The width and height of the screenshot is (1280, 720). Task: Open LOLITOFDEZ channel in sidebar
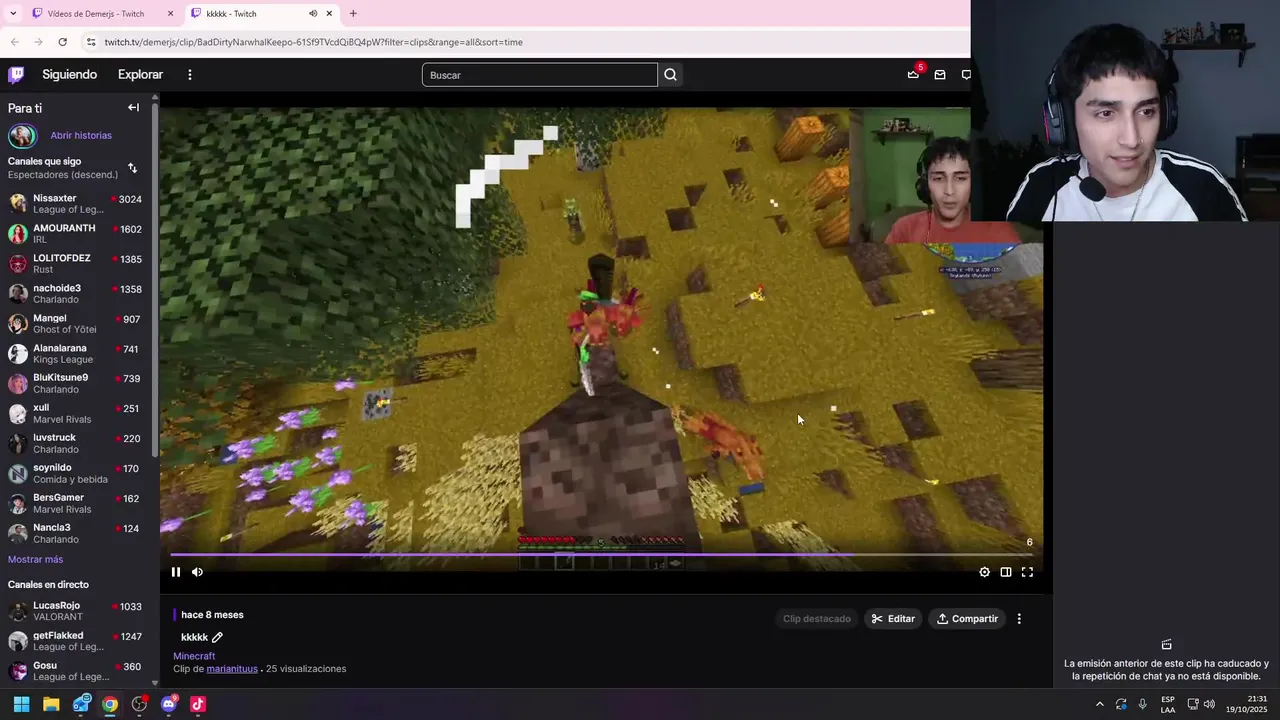76,264
